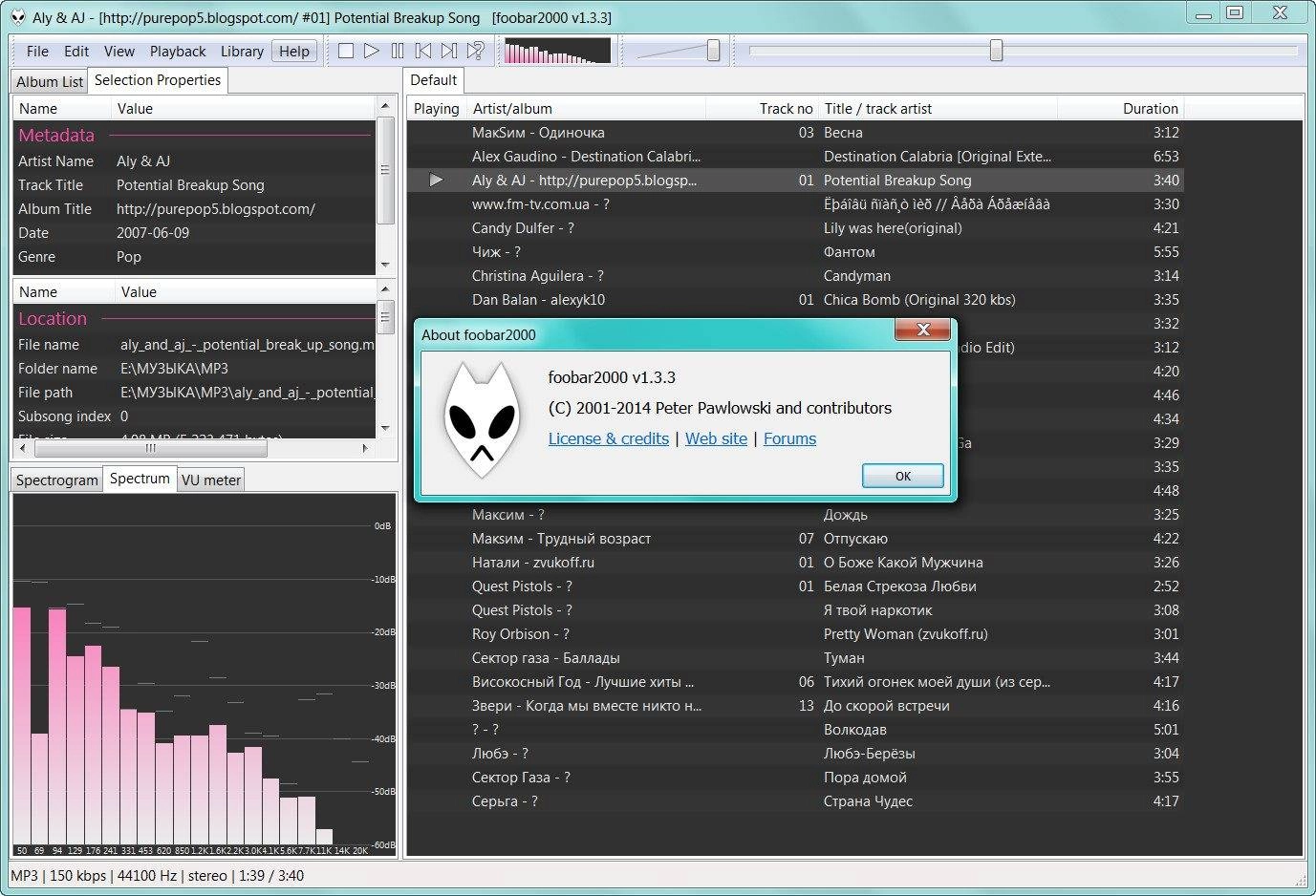Viewport: 1316px width, 896px height.
Task: Click the Playing column header
Action: 437,109
